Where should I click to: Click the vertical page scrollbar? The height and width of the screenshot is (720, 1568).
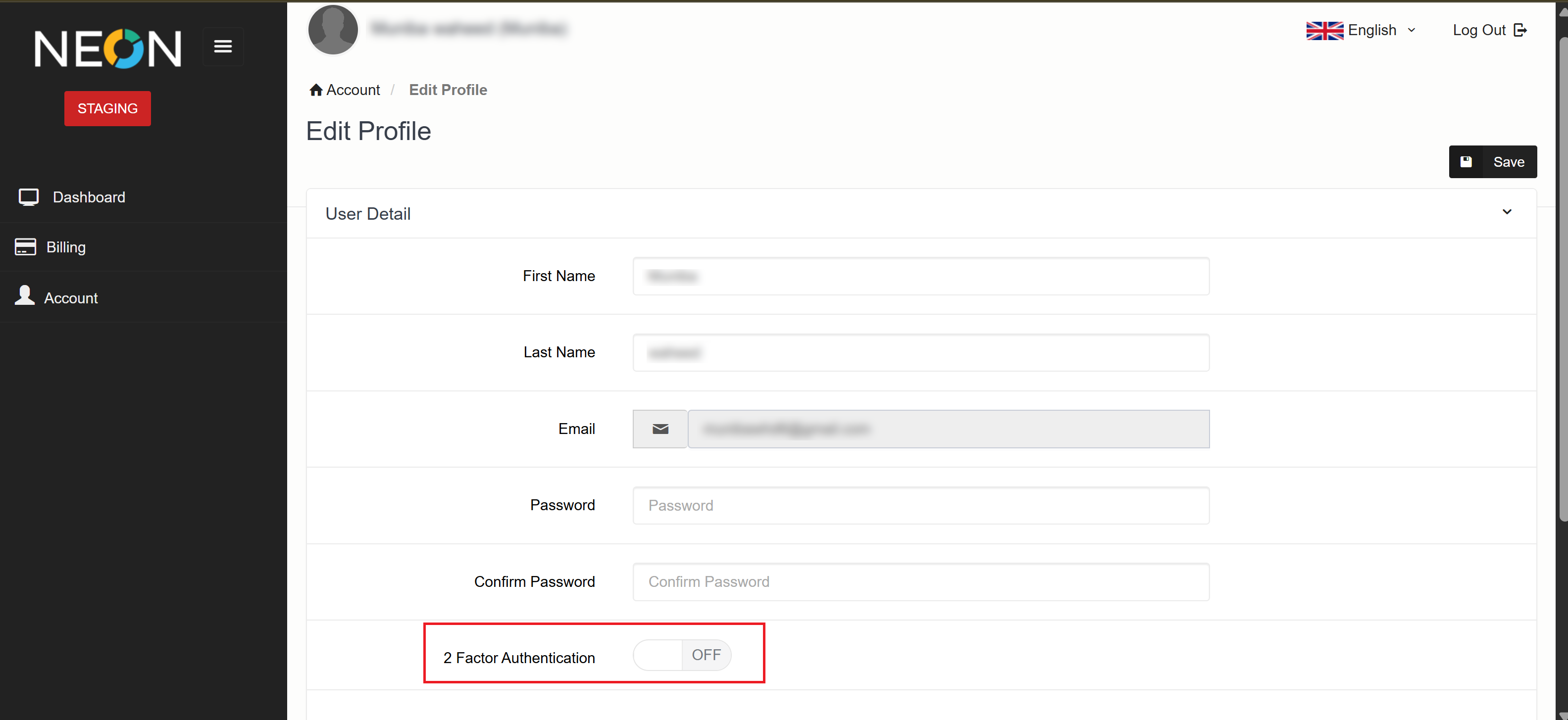(x=1562, y=280)
